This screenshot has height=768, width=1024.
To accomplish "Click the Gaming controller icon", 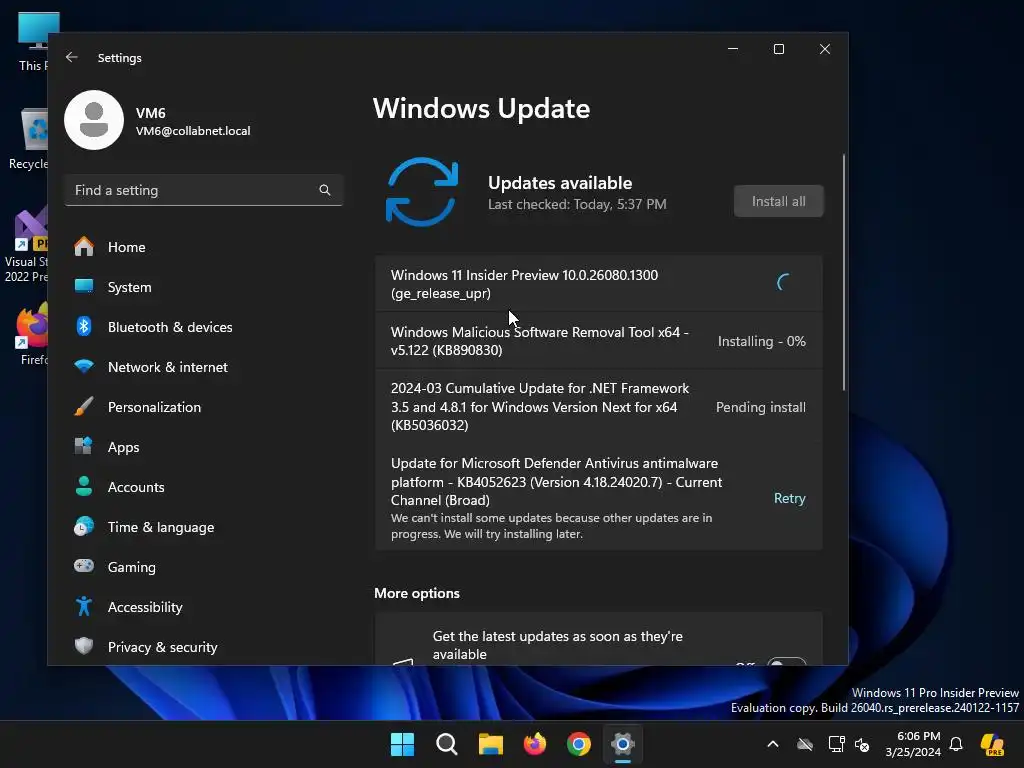I will (84, 566).
